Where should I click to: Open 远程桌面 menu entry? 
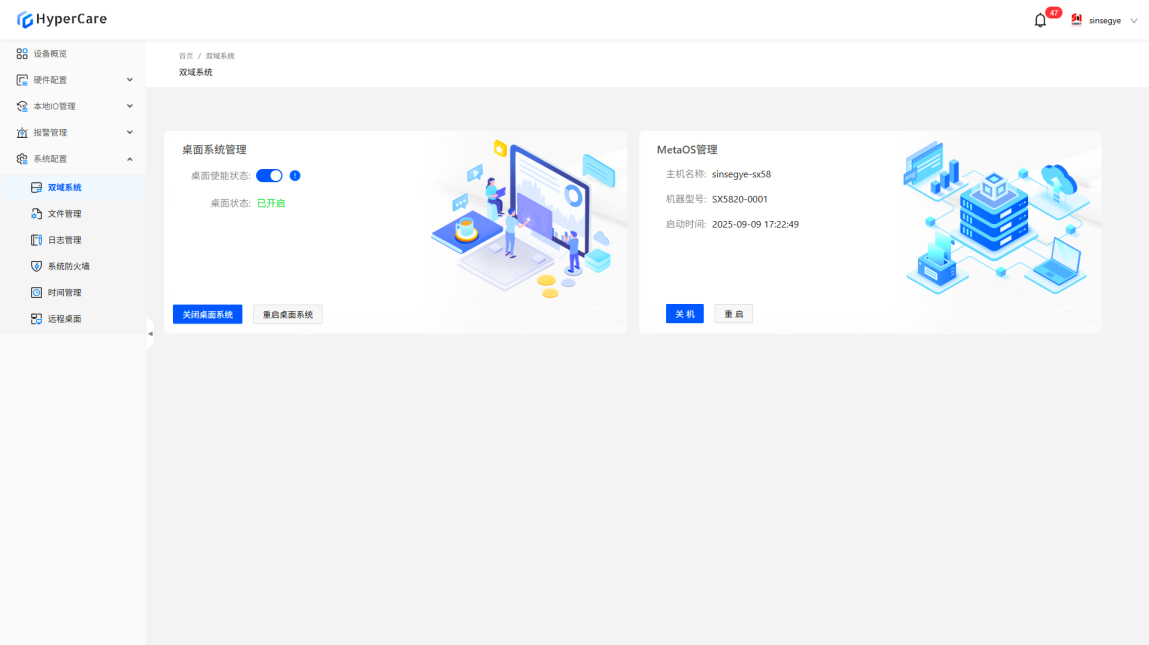73,319
